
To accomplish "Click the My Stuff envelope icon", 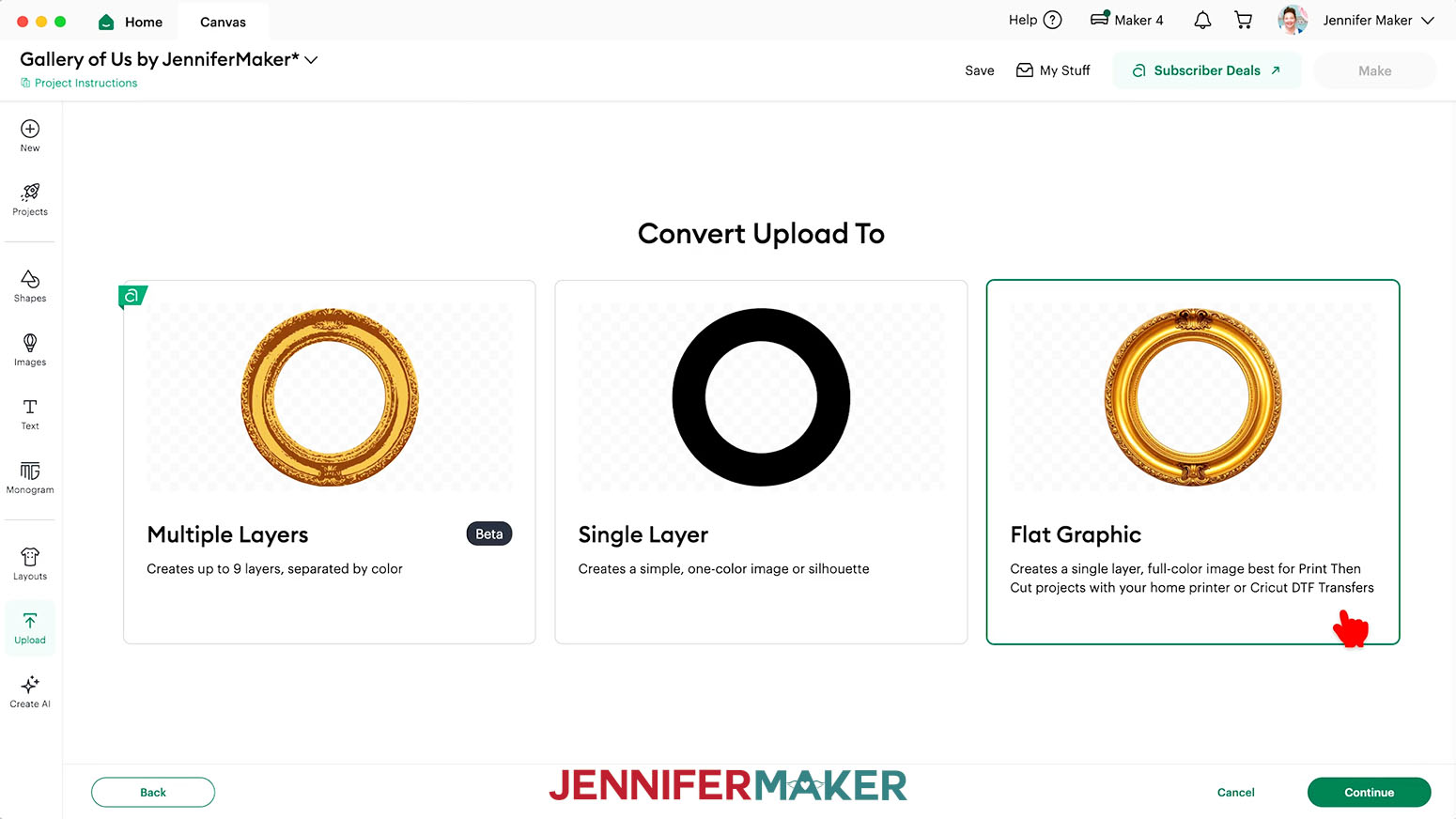I will tap(1025, 70).
